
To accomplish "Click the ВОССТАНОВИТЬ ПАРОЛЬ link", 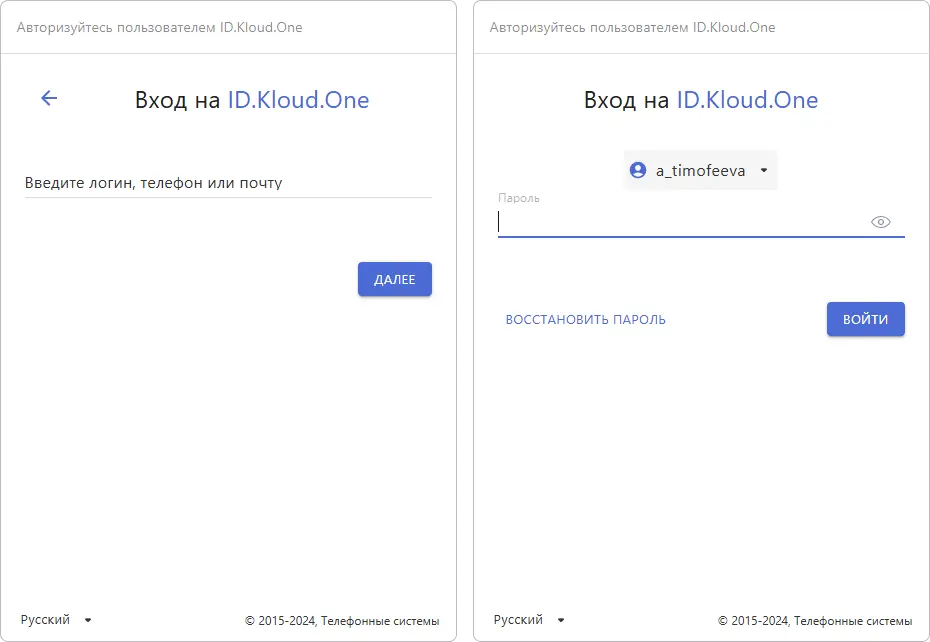I will pos(586,320).
